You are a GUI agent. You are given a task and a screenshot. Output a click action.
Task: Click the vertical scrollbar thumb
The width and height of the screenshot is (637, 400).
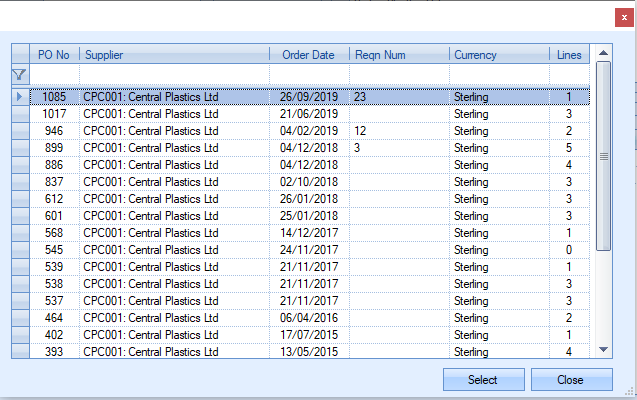tap(603, 155)
